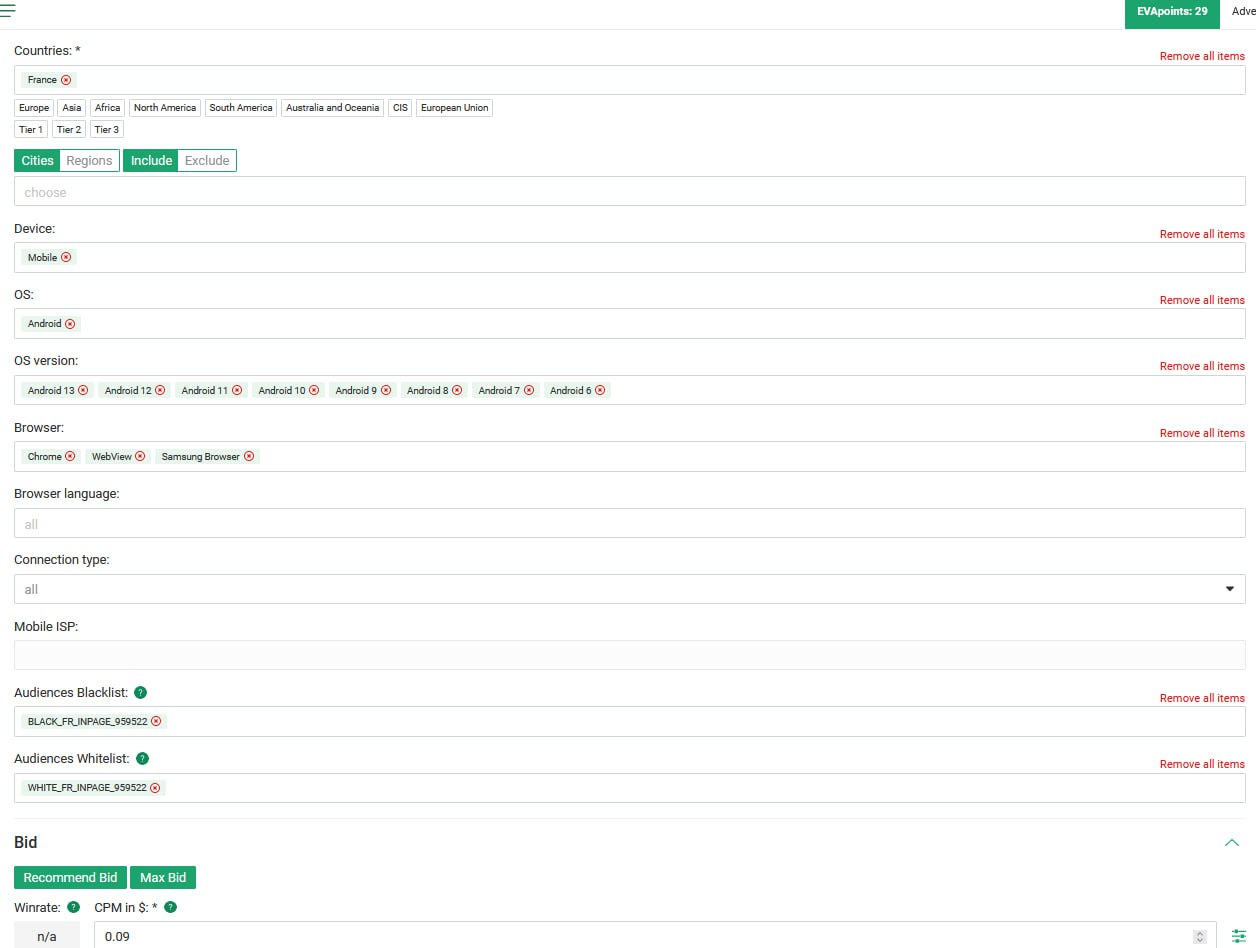Image resolution: width=1256 pixels, height=948 pixels.
Task: Remove all items in Countries
Action: click(x=1202, y=56)
